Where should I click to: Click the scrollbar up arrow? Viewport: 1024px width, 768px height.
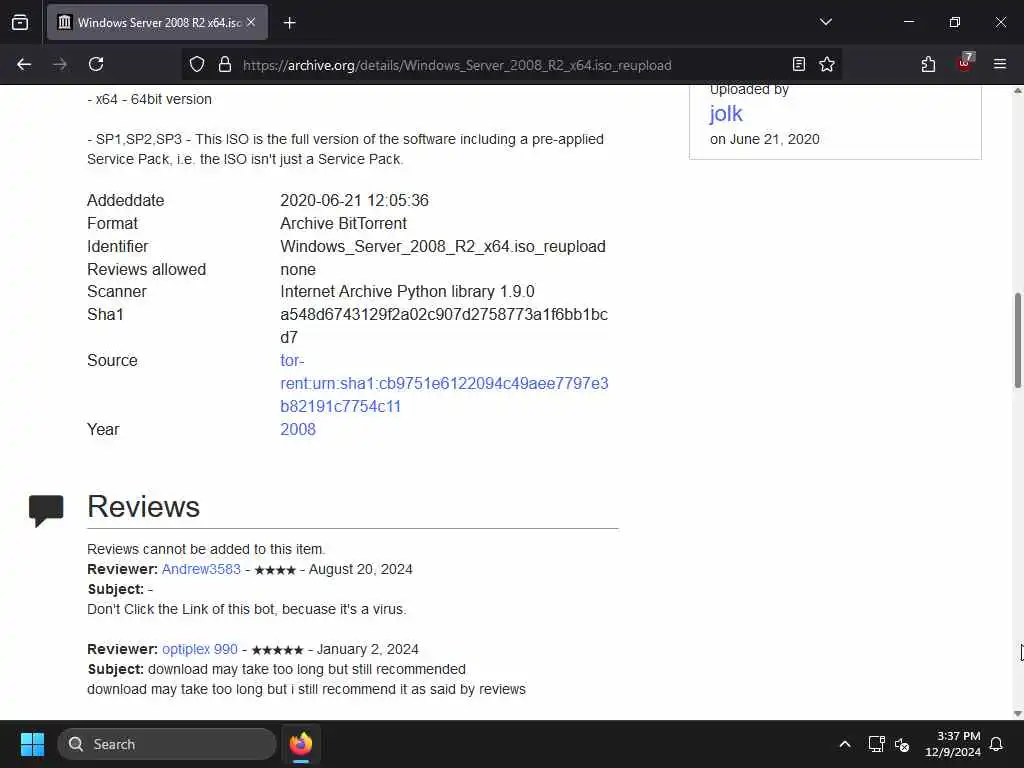pos(1017,91)
